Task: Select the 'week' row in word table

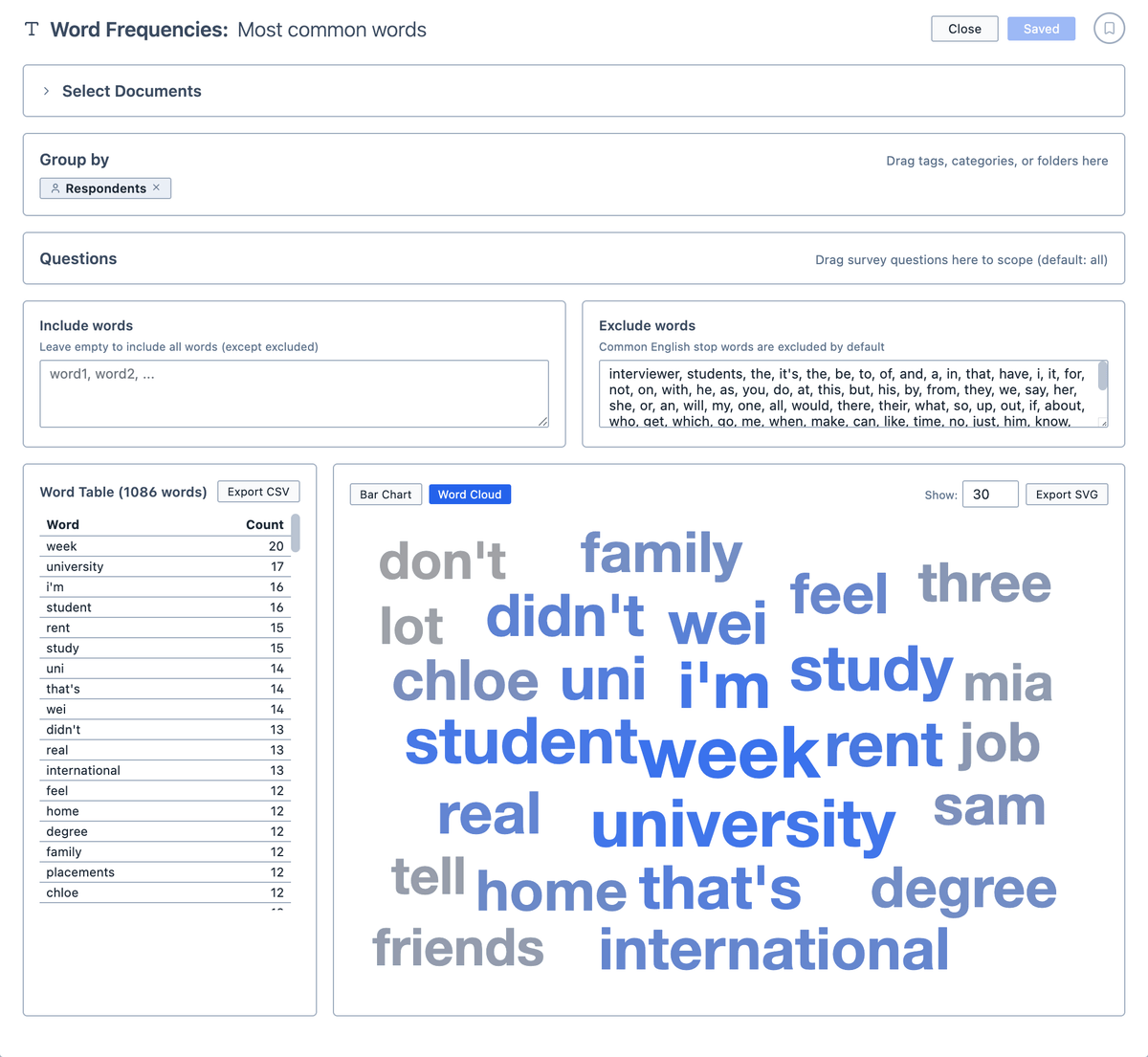Action: 165,546
